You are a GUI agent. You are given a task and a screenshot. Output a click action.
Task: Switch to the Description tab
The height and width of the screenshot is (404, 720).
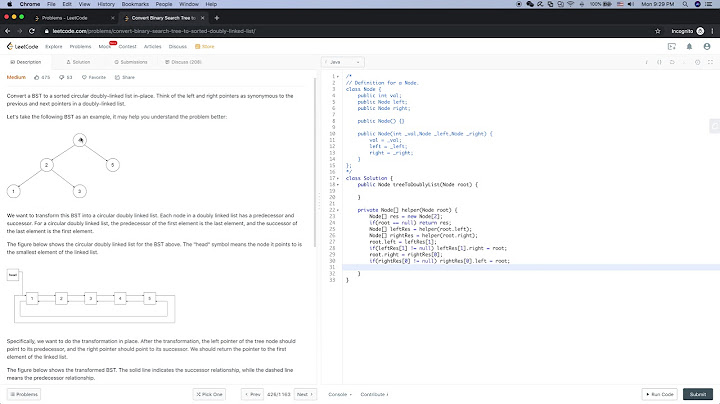coord(26,62)
